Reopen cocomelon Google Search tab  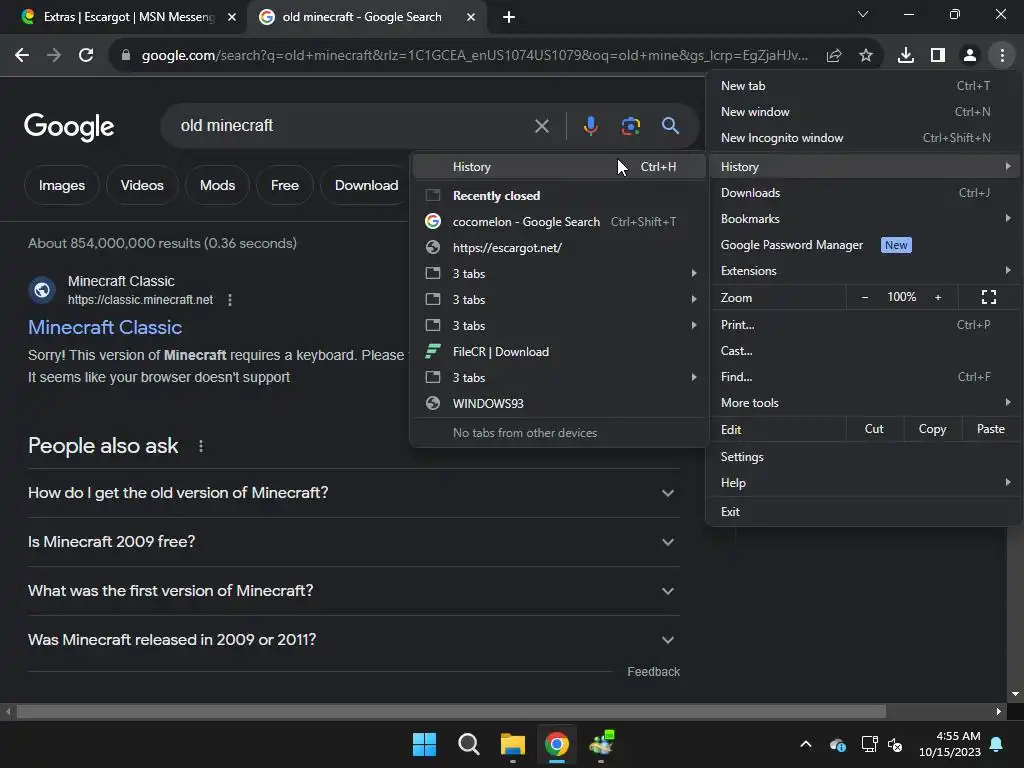click(x=560, y=221)
